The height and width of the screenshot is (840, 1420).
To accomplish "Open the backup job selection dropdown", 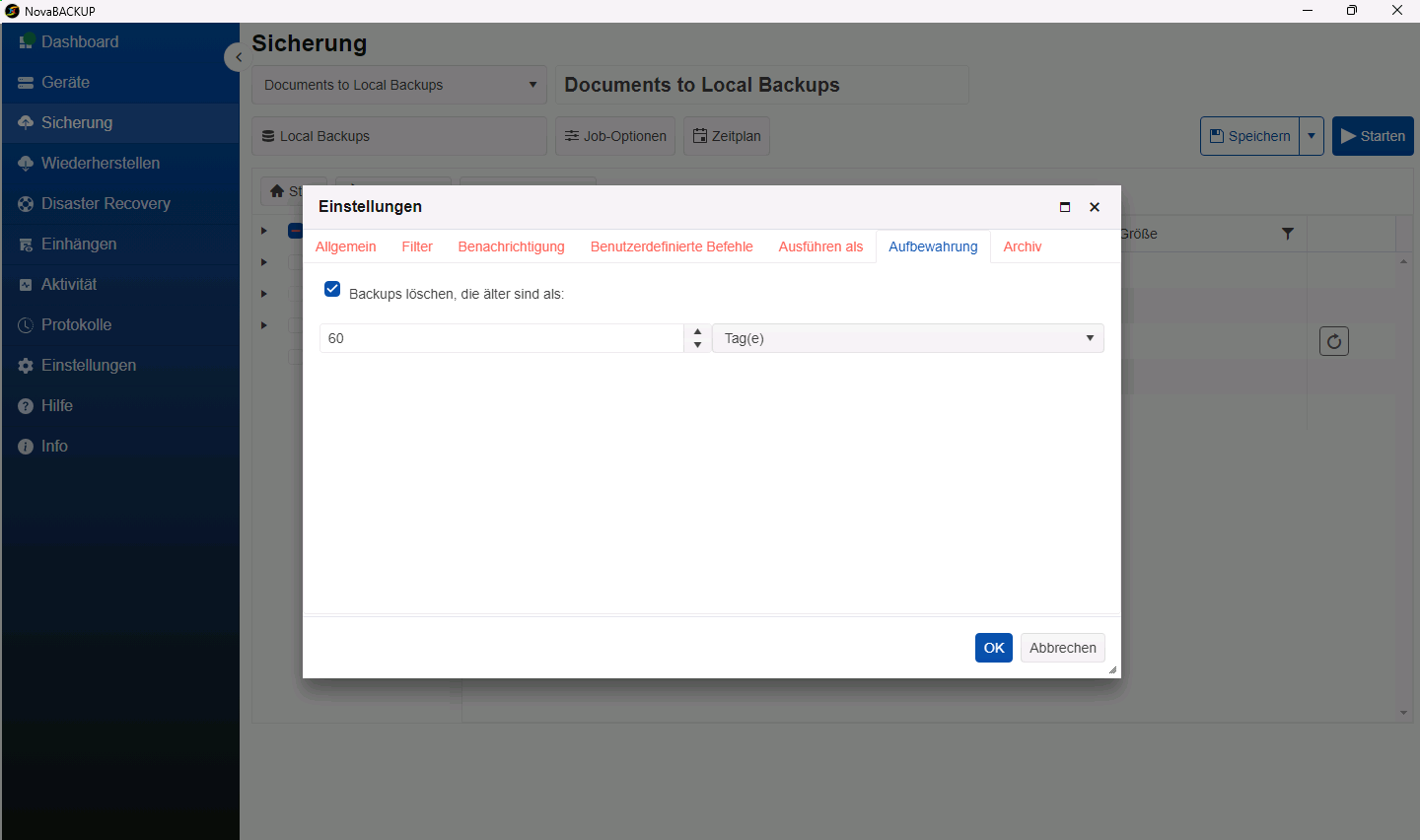I will point(399,85).
